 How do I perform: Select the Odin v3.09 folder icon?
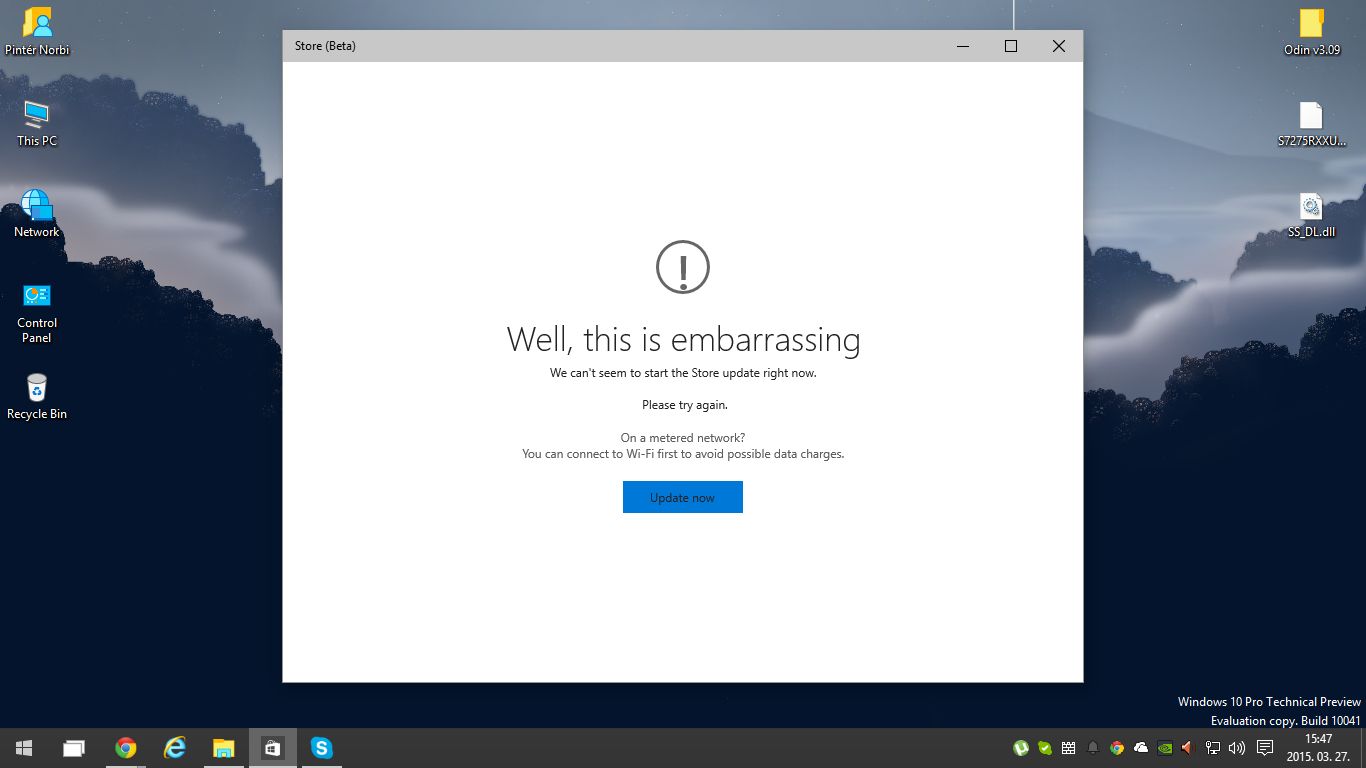pyautogui.click(x=1312, y=31)
